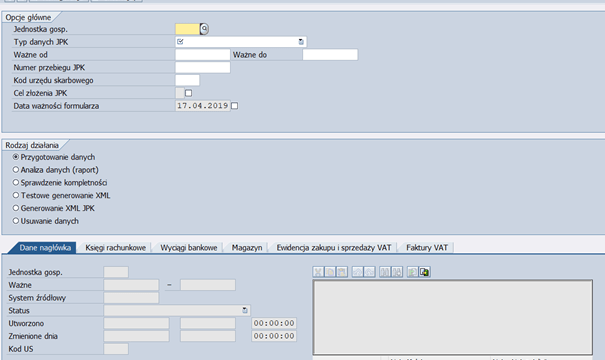Click the Opcje główne group title

point(28,17)
